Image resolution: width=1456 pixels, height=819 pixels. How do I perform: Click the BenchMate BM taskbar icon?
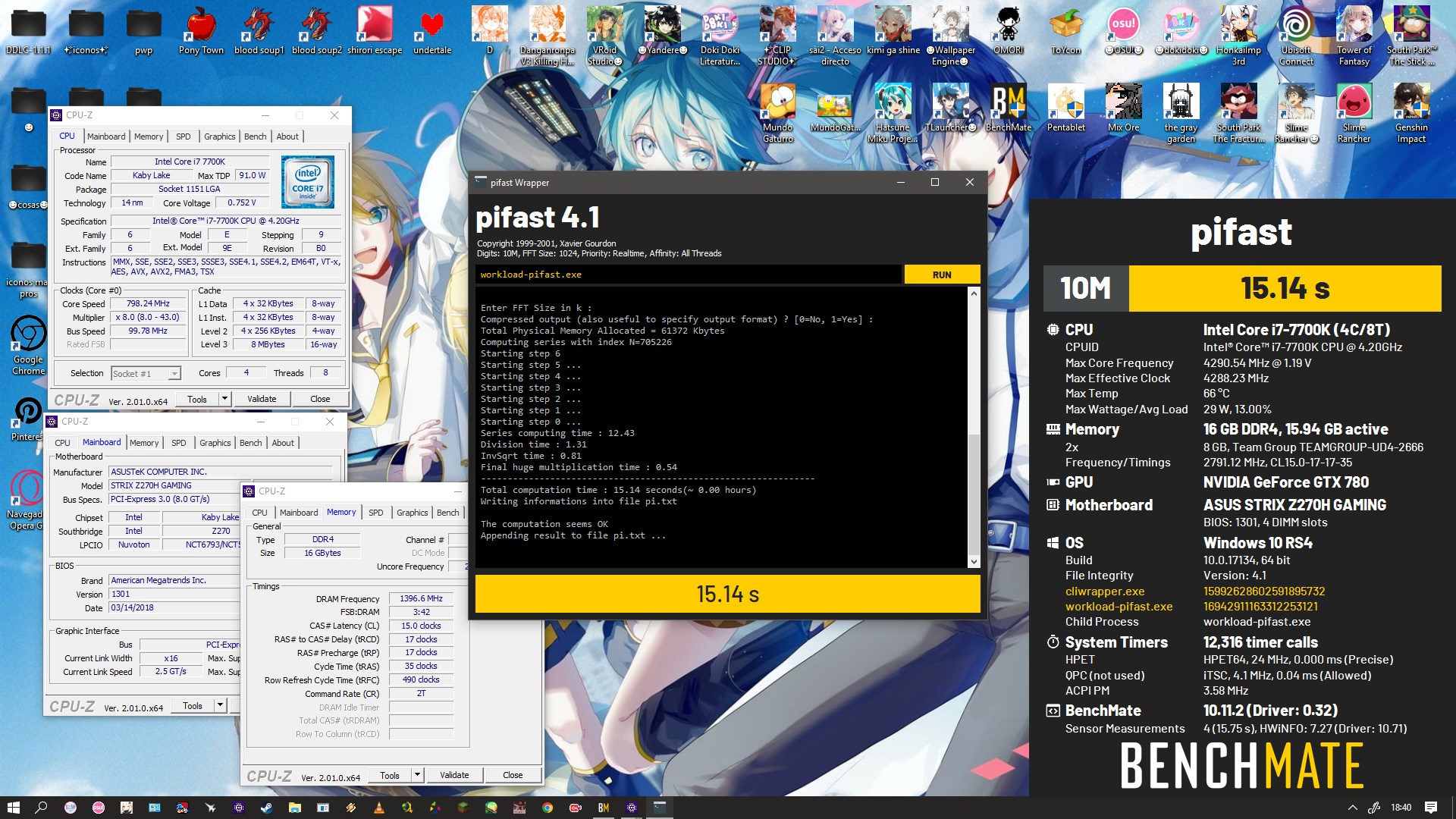coord(604,808)
